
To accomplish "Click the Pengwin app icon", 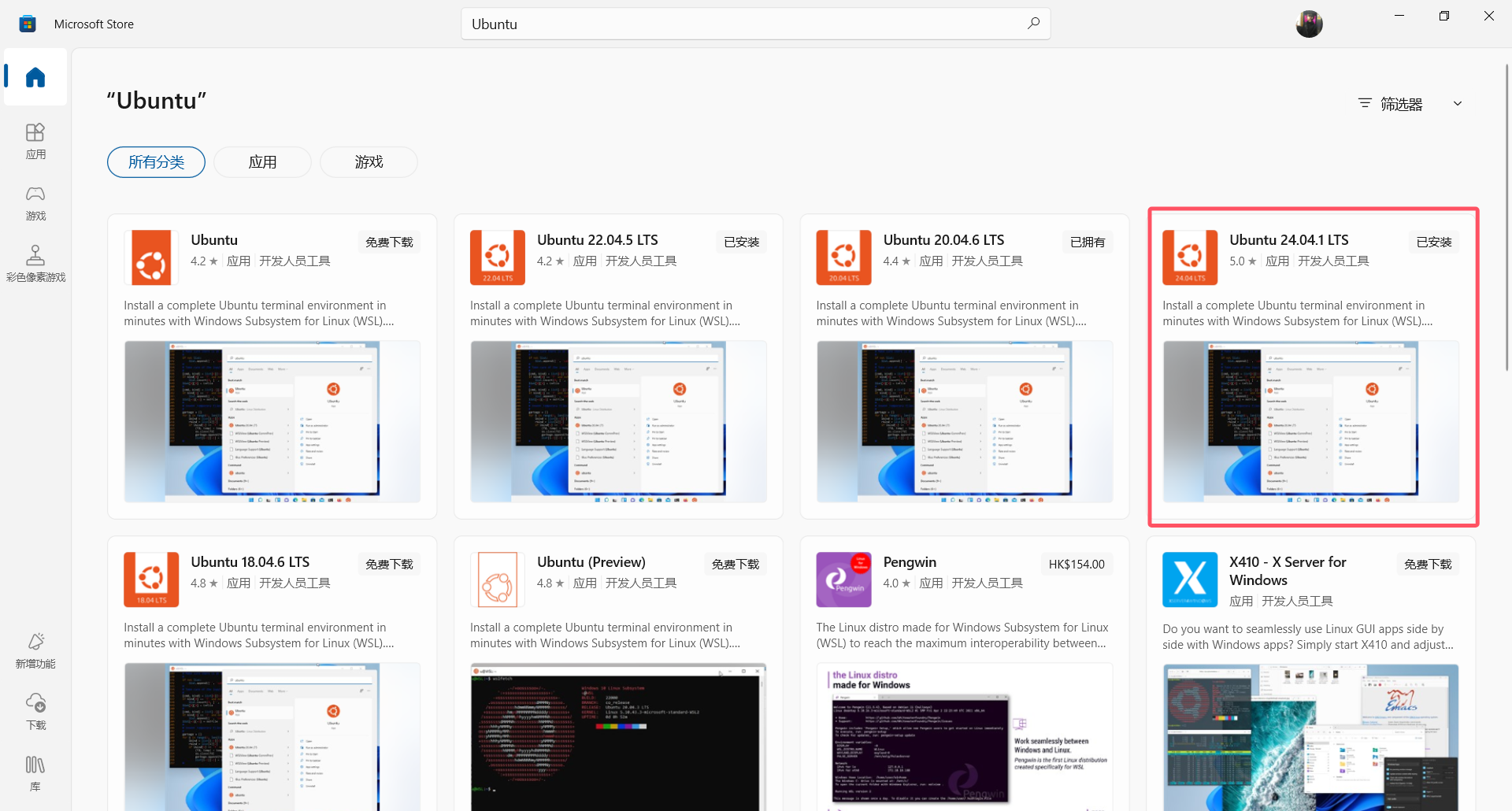I will (x=843, y=580).
